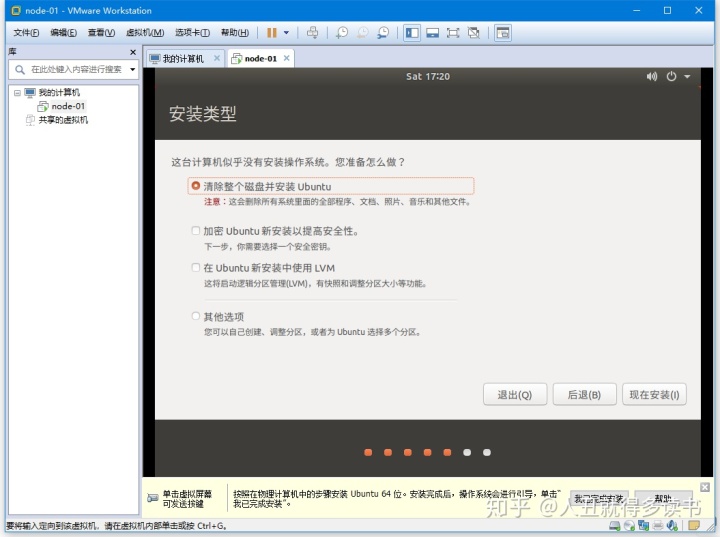
Task: Click the 后退(B) button
Action: point(585,394)
